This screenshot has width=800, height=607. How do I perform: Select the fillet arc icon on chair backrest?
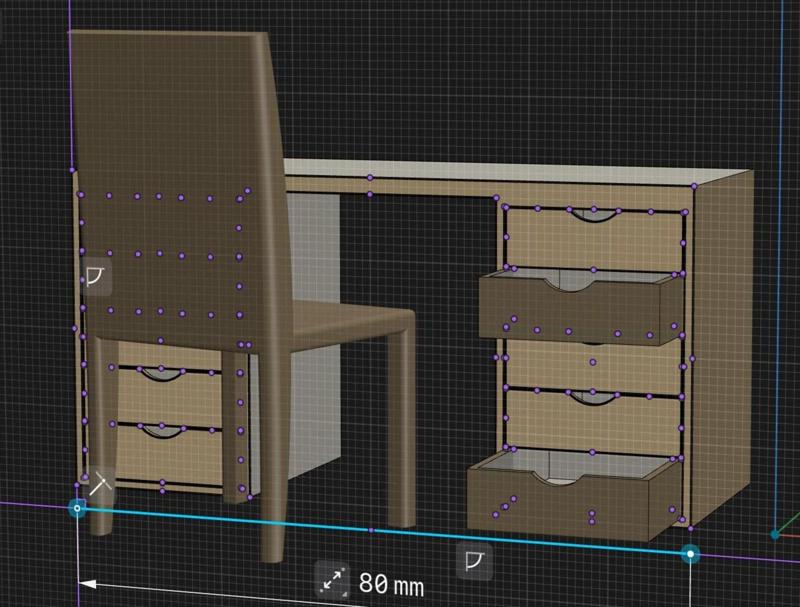tap(94, 278)
